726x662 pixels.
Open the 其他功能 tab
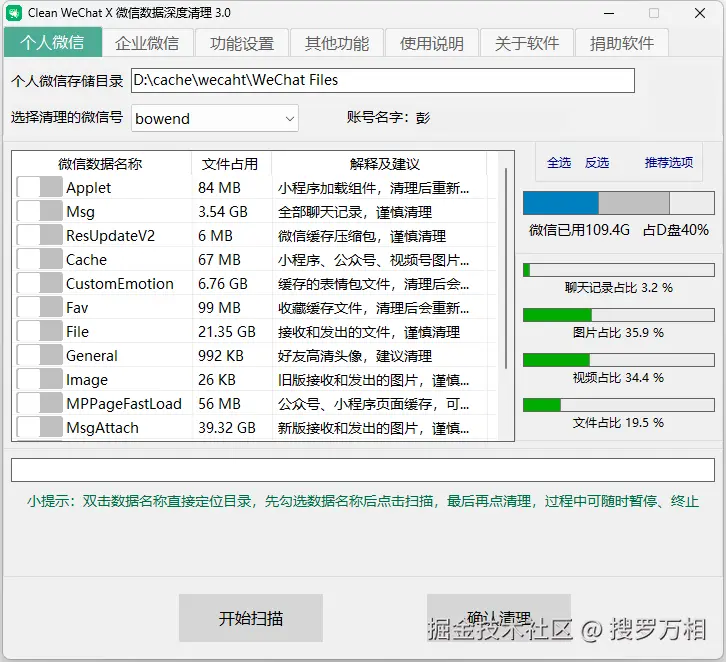coord(337,43)
